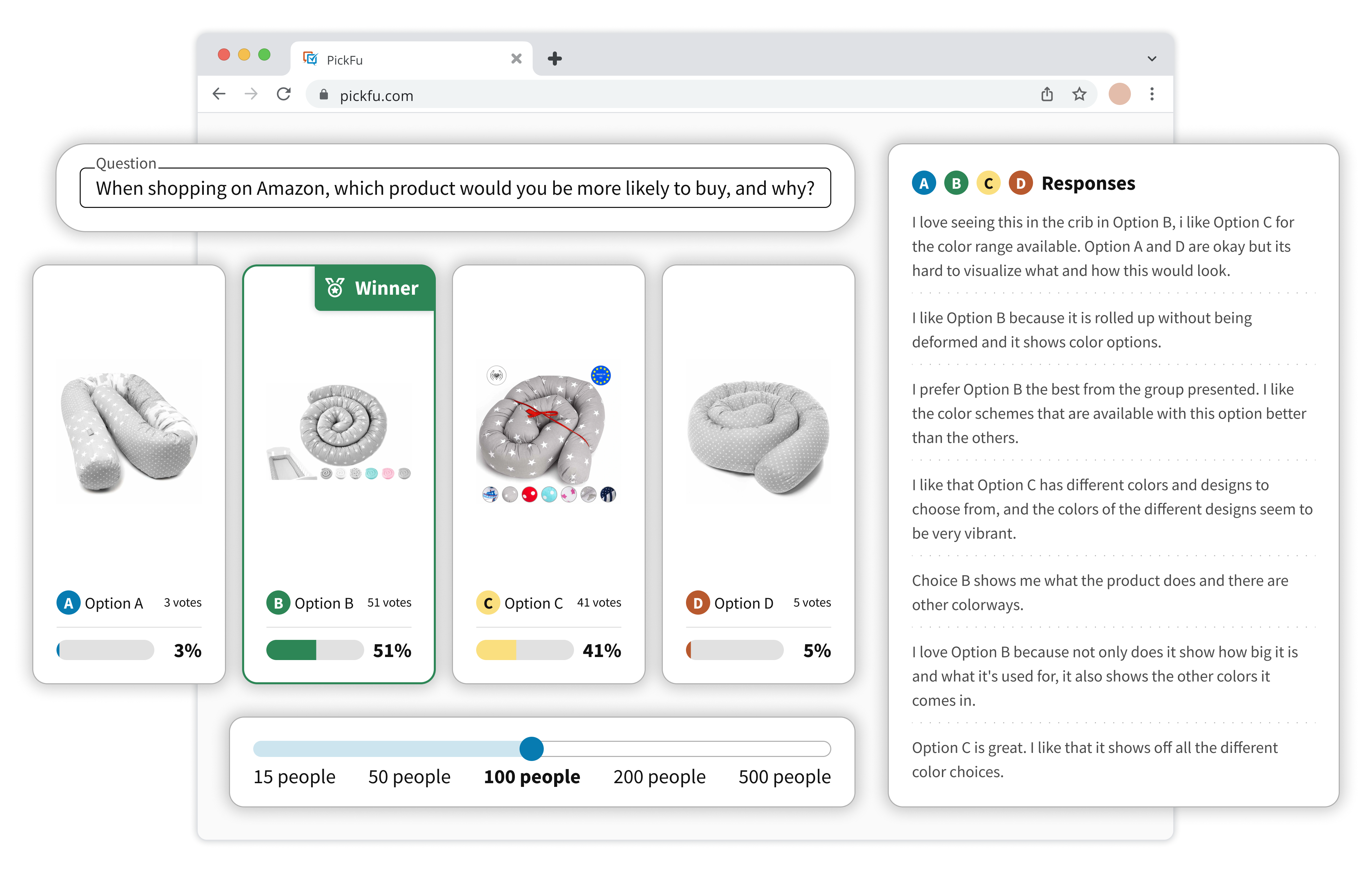Select the 500 people audience size
The width and height of the screenshot is (1372, 872).
click(x=784, y=777)
